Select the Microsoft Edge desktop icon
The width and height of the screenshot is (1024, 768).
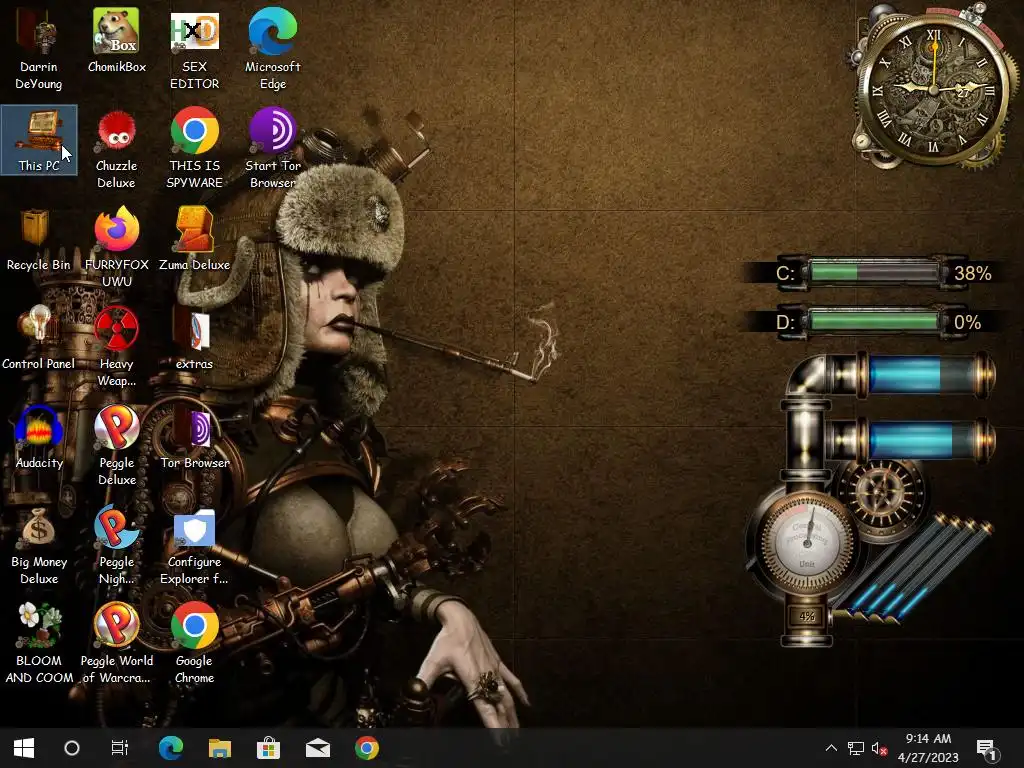272,49
